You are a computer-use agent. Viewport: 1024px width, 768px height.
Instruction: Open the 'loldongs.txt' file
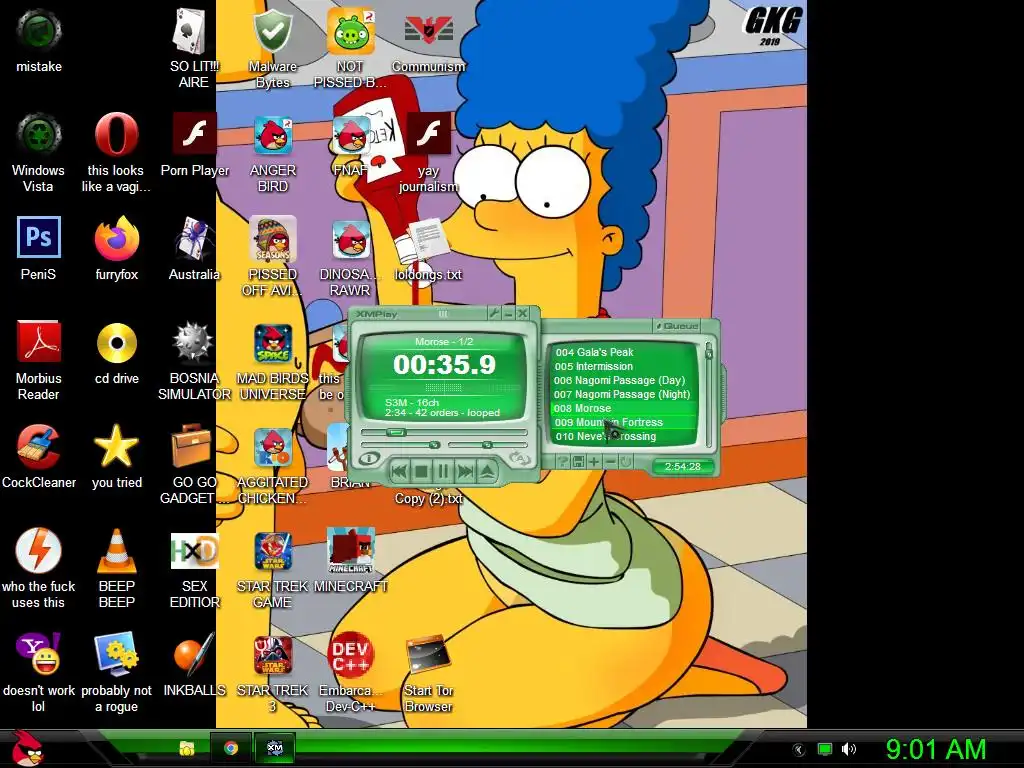tap(428, 251)
